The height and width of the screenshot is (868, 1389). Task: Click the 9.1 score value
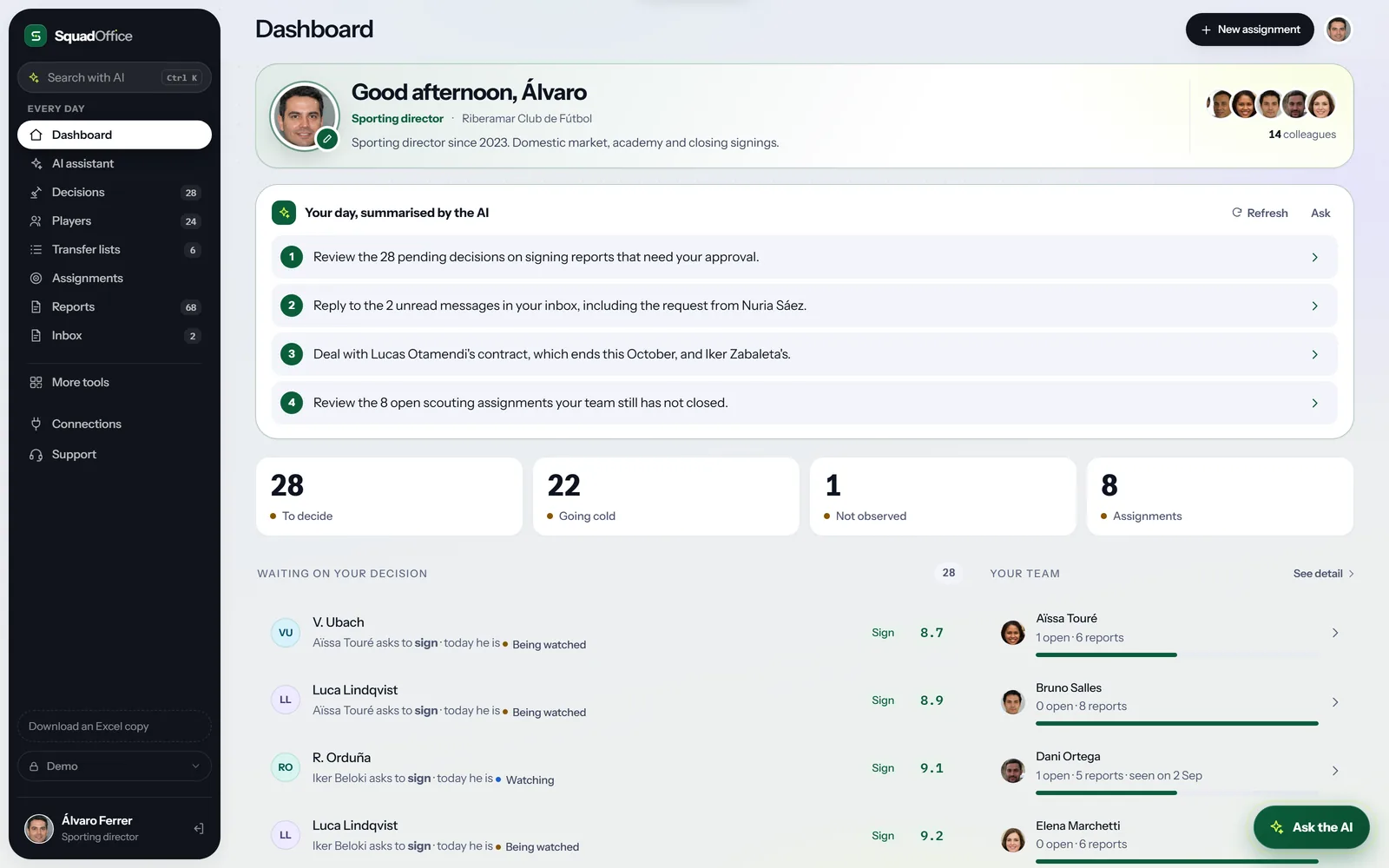[931, 768]
